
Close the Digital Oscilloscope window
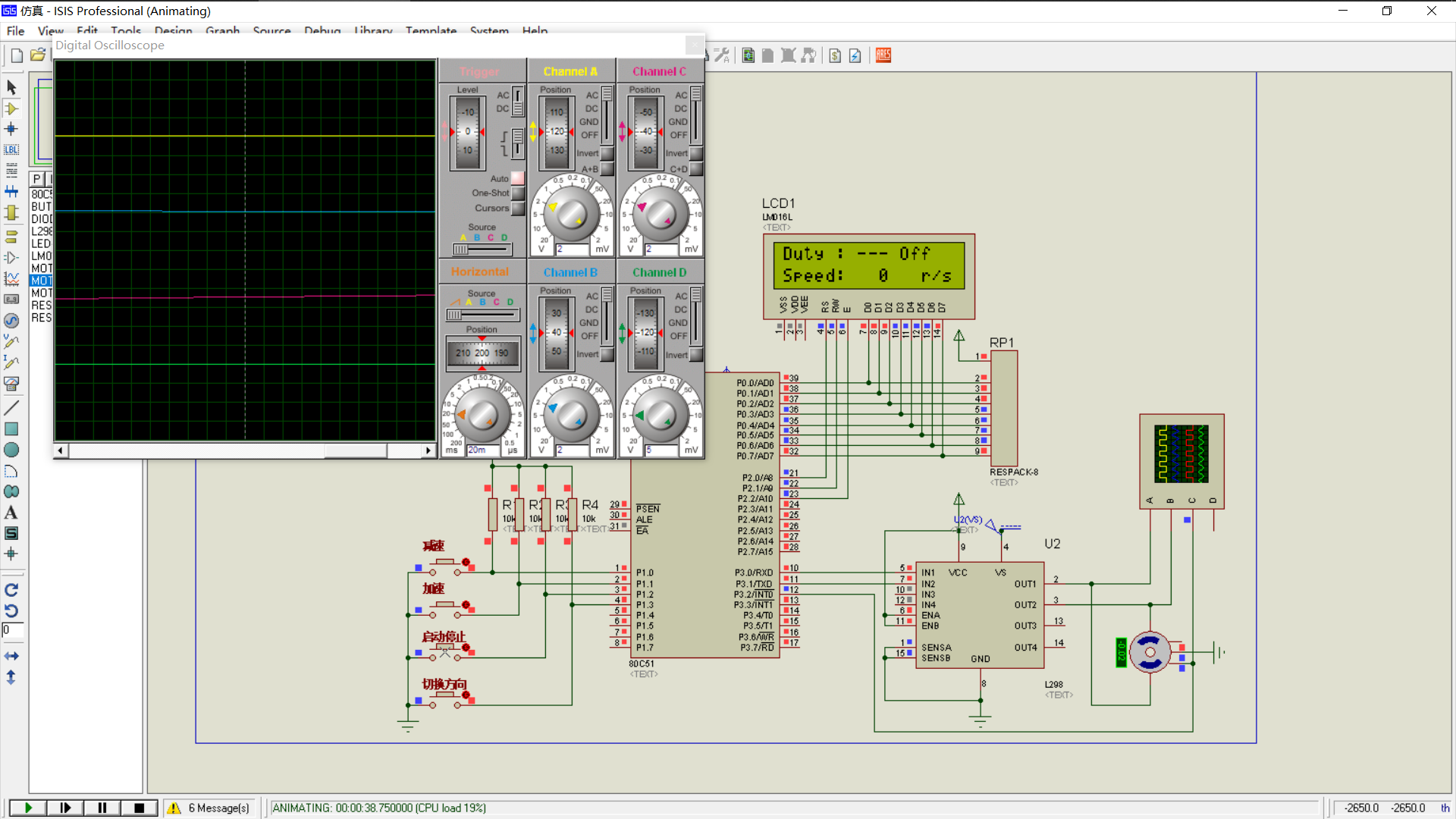695,45
